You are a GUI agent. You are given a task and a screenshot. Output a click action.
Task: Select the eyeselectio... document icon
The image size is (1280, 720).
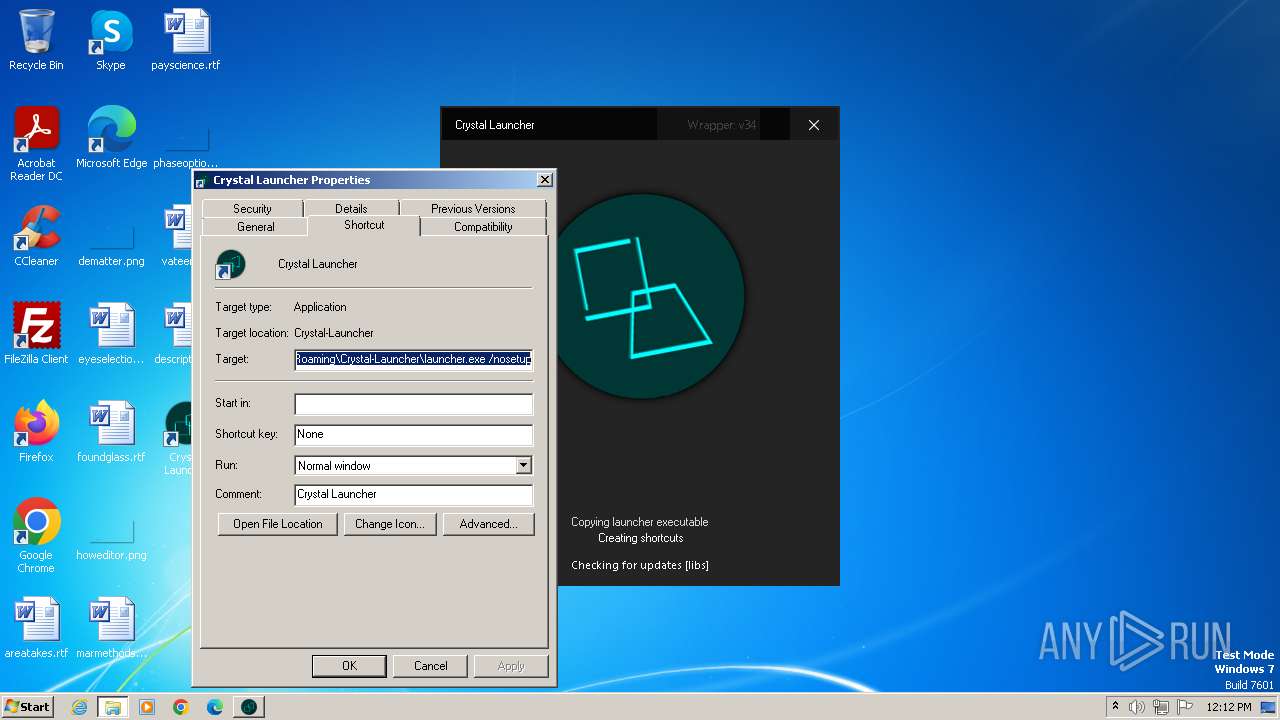pos(111,334)
